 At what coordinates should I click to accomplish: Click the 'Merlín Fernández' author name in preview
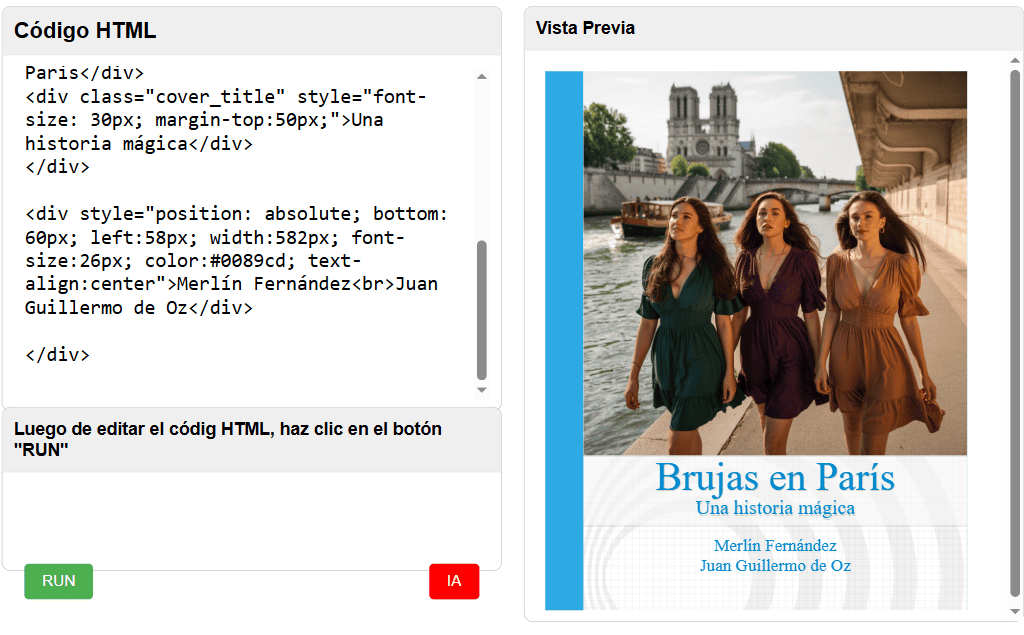[x=775, y=546]
